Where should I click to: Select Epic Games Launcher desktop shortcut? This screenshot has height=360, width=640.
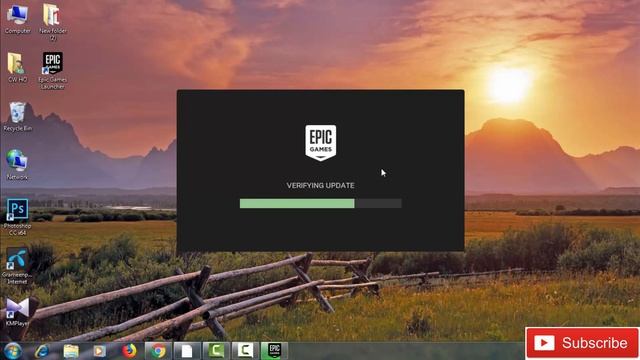pos(53,70)
